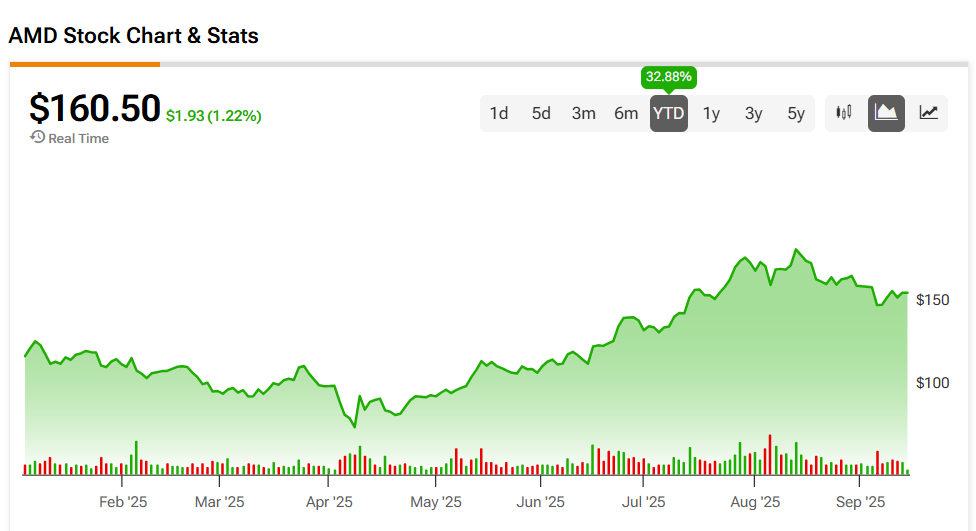This screenshot has width=976, height=531.
Task: Select the 1d time range
Action: pos(499,113)
